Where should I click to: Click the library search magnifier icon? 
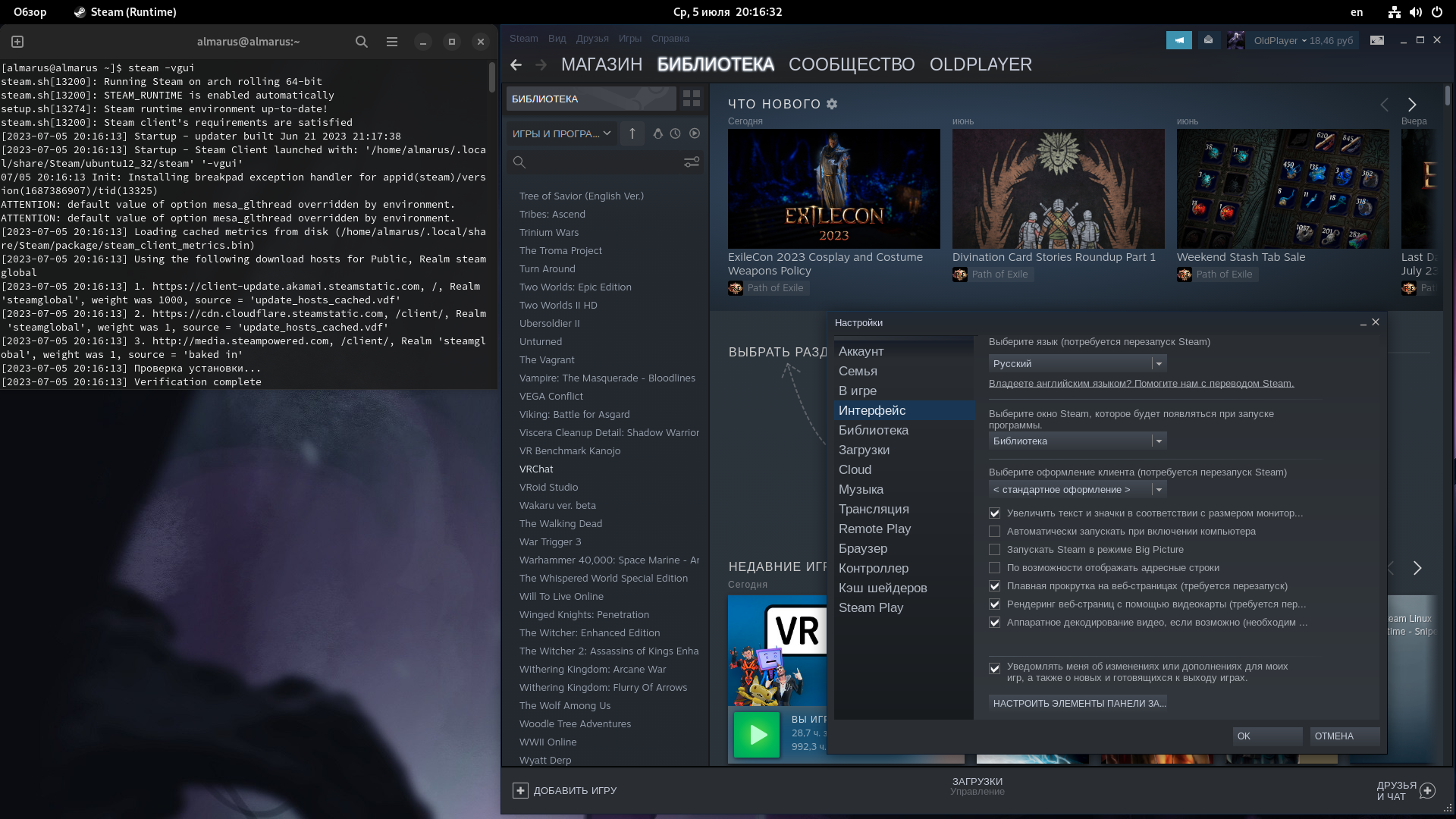pyautogui.click(x=519, y=162)
